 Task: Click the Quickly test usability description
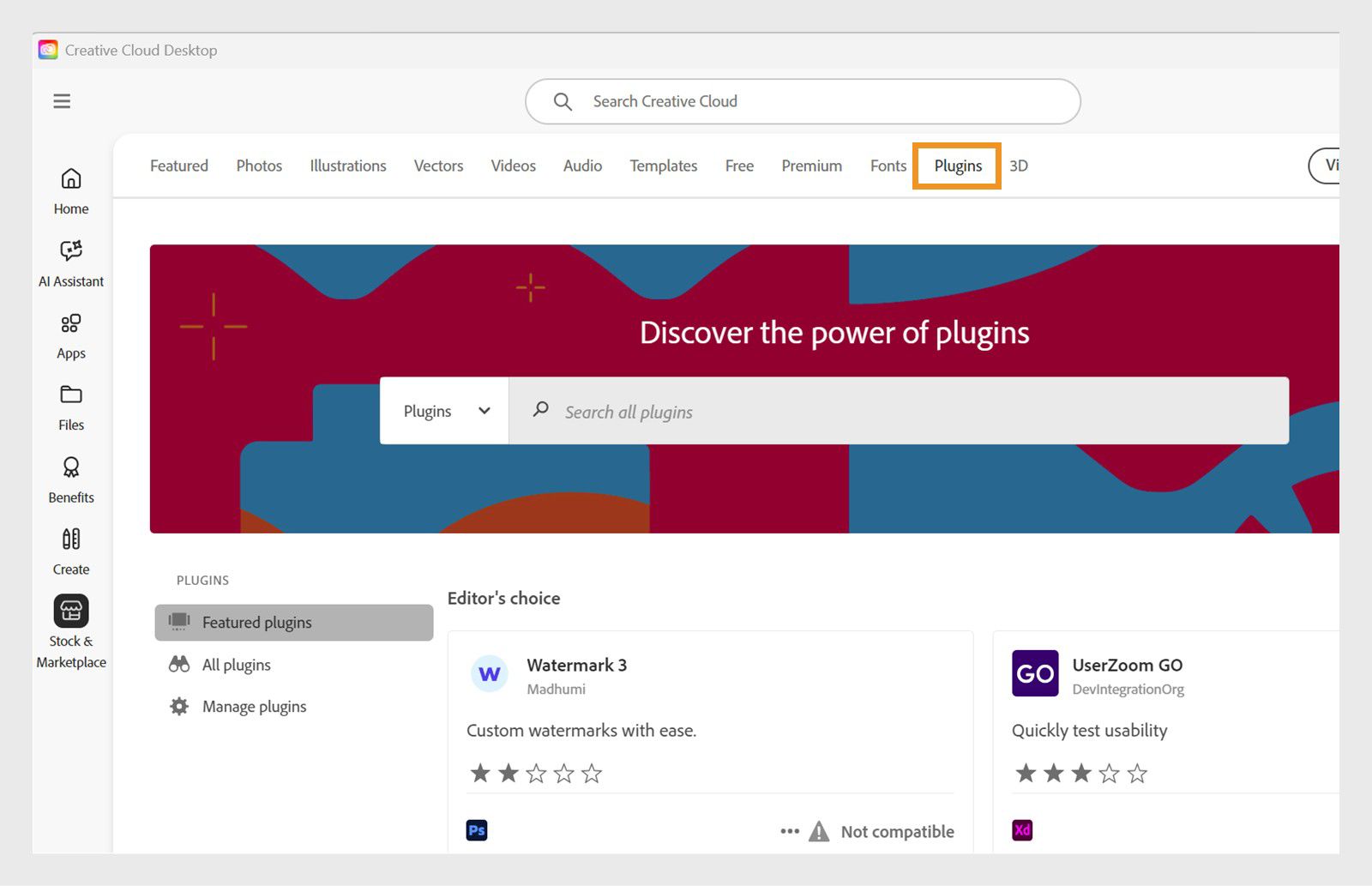(x=1089, y=730)
